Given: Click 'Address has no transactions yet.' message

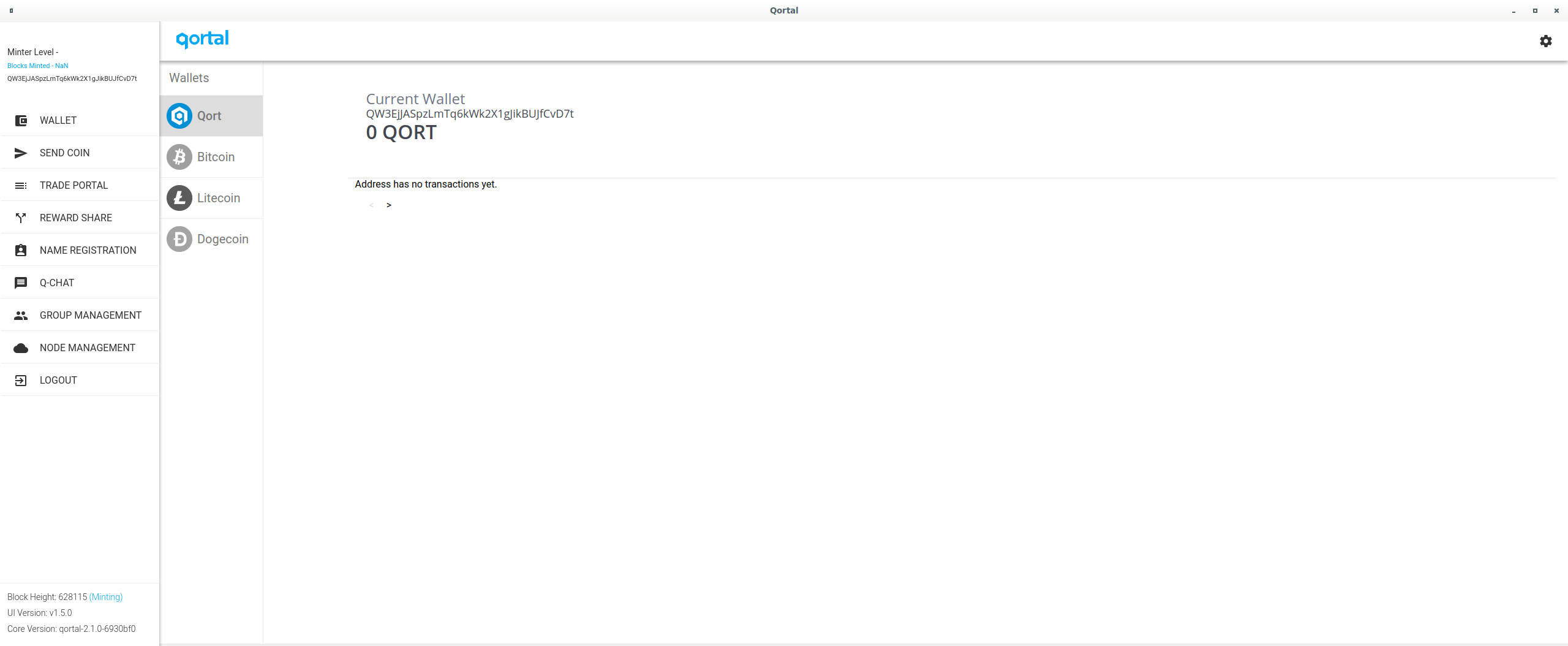Looking at the screenshot, I should coord(426,184).
